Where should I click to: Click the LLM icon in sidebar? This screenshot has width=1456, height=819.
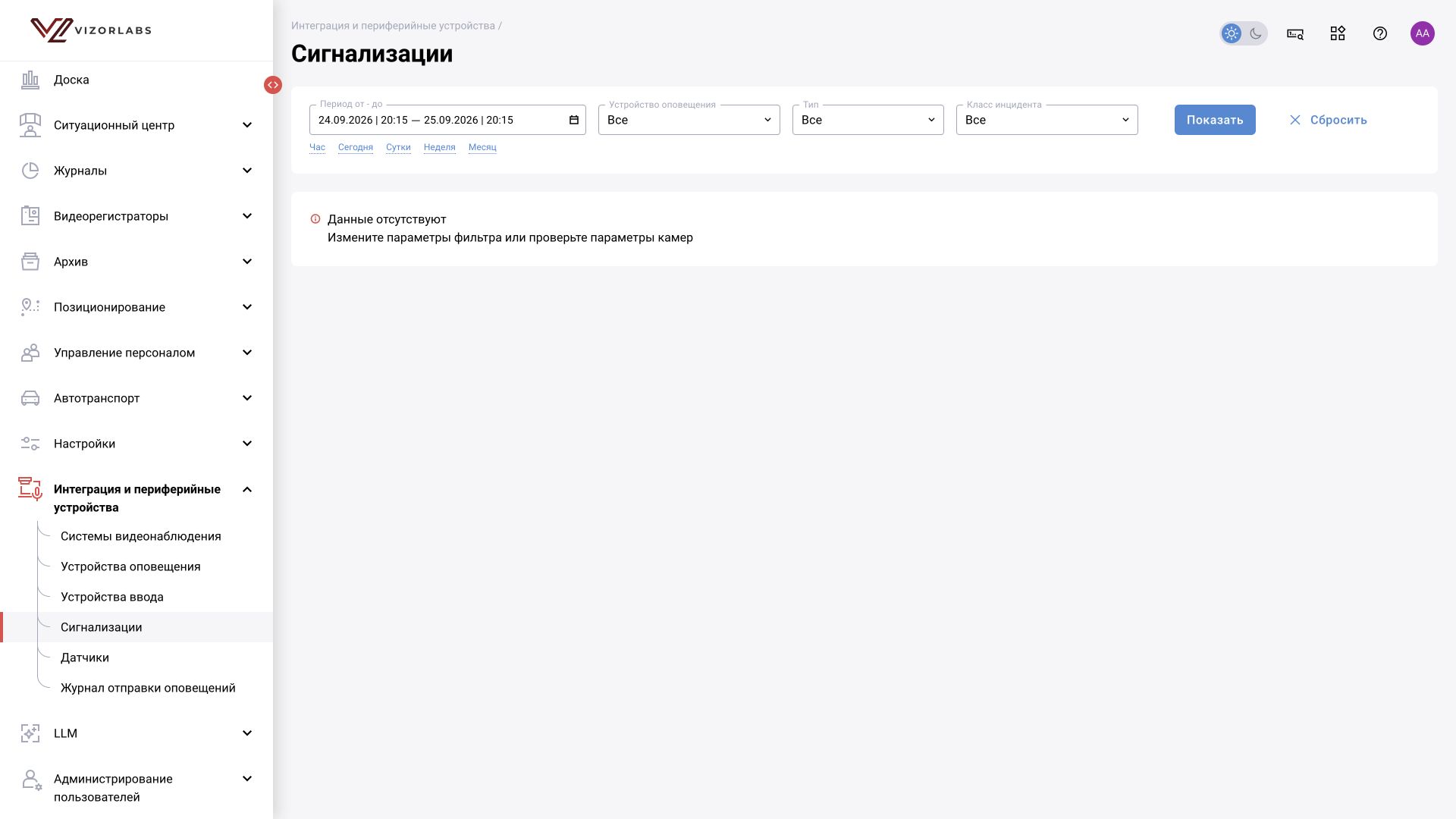click(30, 733)
